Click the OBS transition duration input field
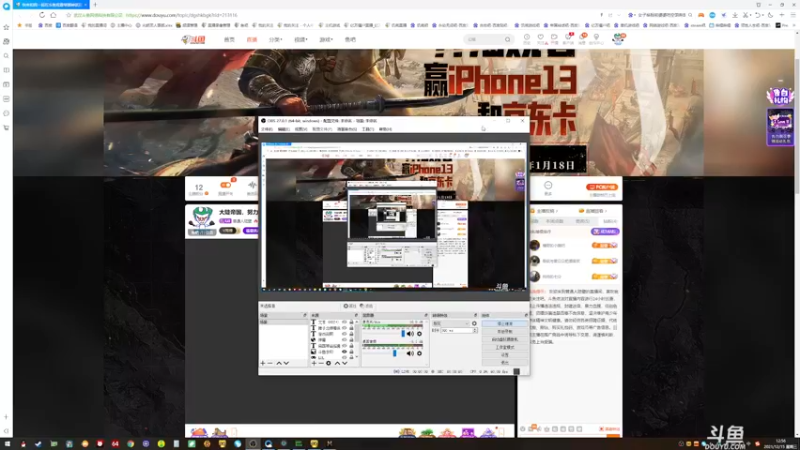The height and width of the screenshot is (450, 800). pyautogui.click(x=456, y=331)
